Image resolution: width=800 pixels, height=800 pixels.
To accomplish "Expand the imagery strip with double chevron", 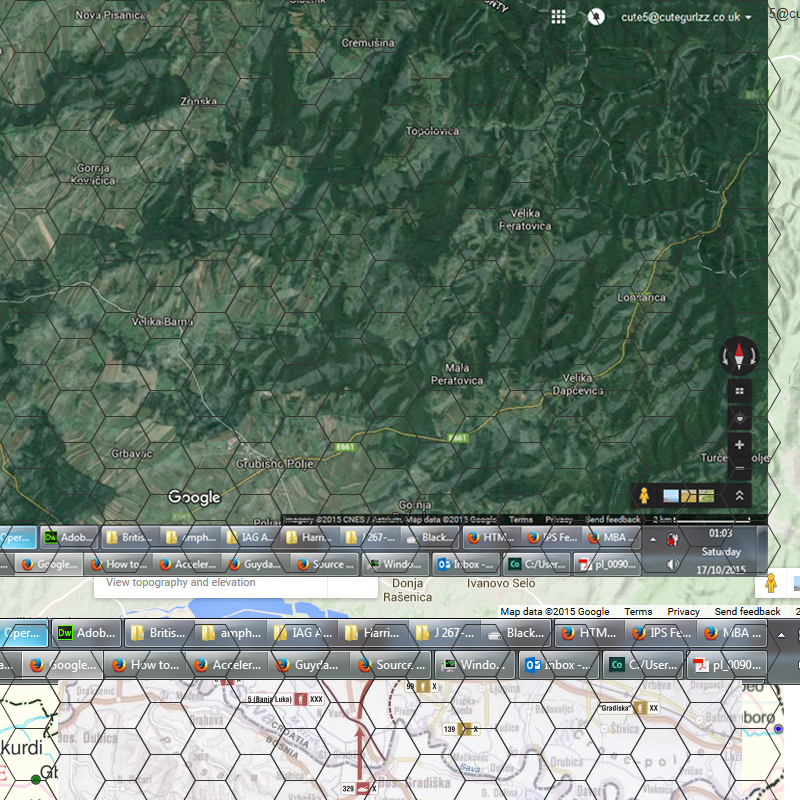I will (739, 495).
